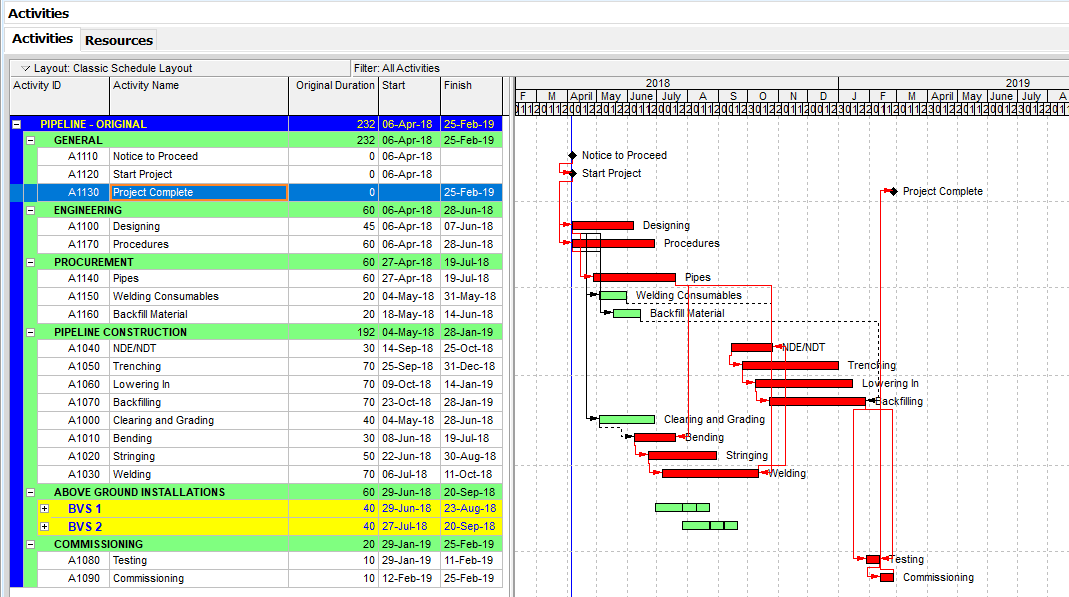This screenshot has height=597, width=1069.
Task: Select activity A1110 Notice to Proceed row
Action: point(269,156)
